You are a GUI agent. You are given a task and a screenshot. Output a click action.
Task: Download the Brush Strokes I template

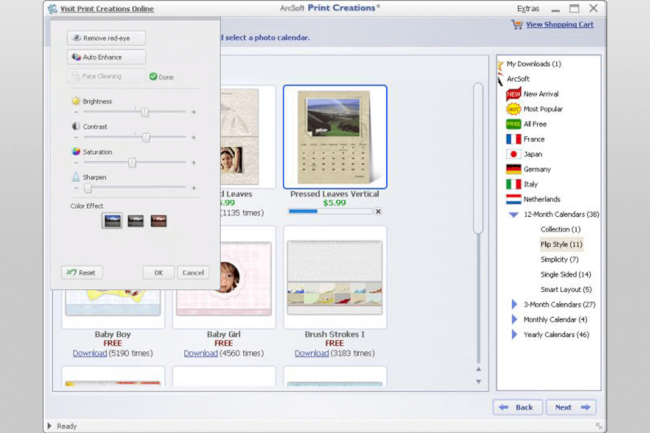(x=312, y=353)
